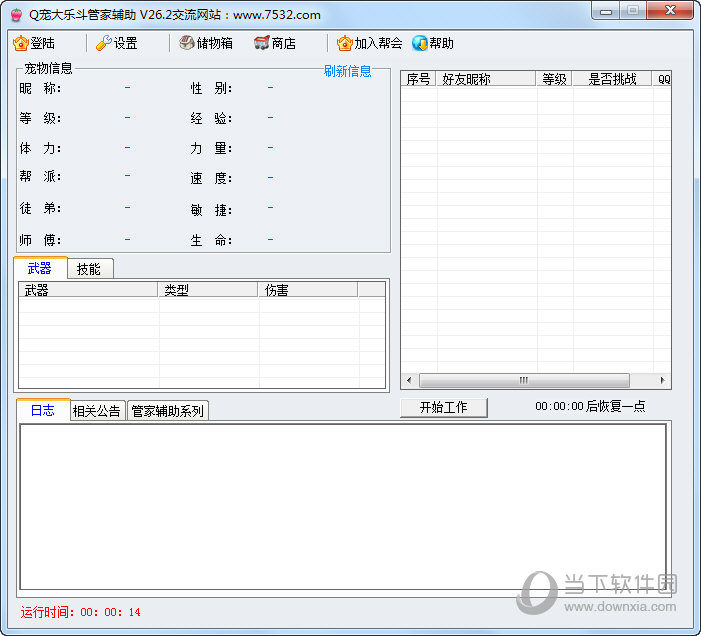The image size is (701, 636).
Task: Open the 管家辅助系列 tab
Action: (x=167, y=410)
